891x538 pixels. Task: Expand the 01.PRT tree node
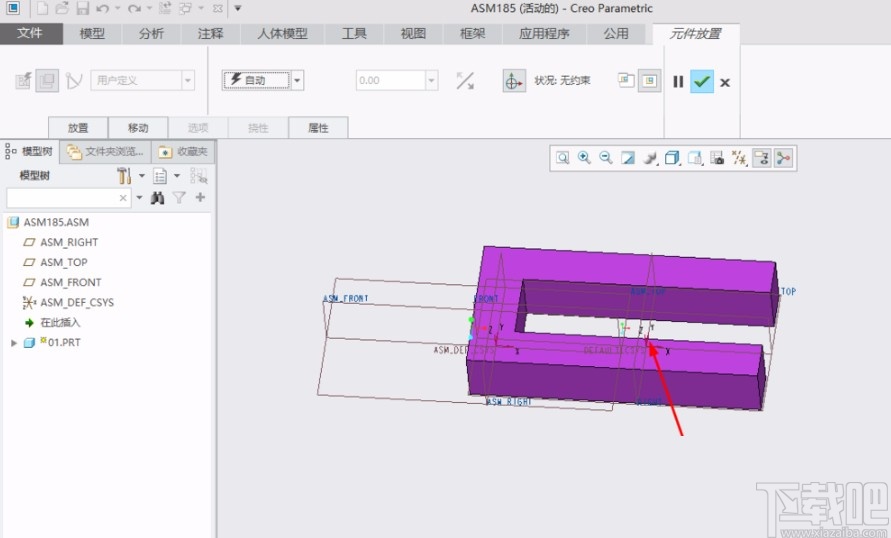click(14, 343)
